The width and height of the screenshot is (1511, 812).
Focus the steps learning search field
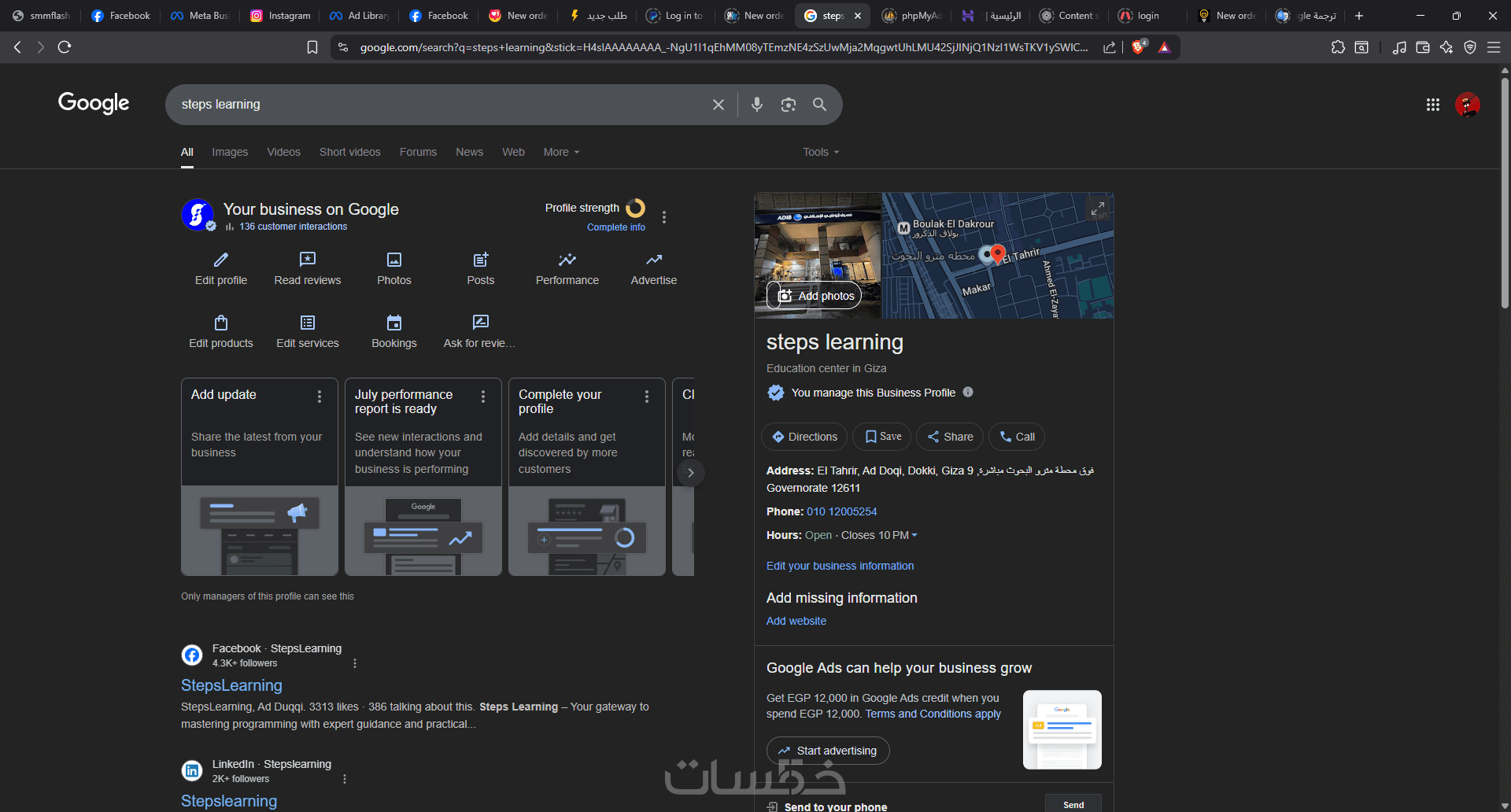(x=441, y=105)
